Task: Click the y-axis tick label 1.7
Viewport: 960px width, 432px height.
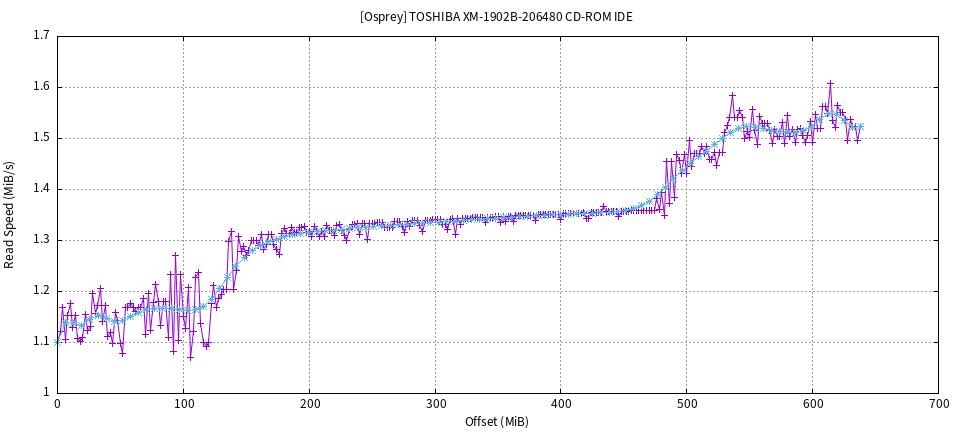Action: pyautogui.click(x=42, y=35)
